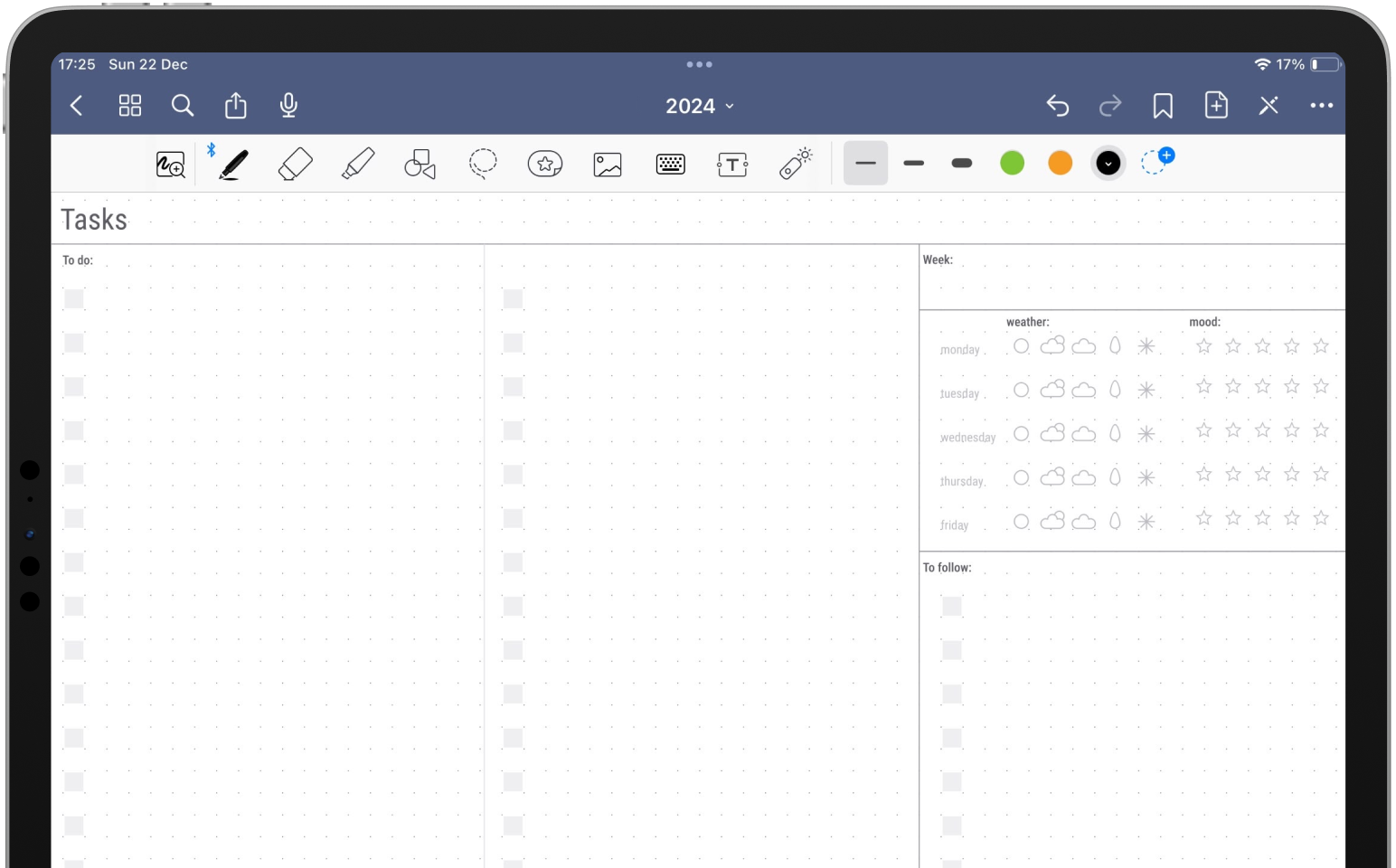Check the first middle-column checkbox
This screenshot has width=1396, height=868.
[513, 299]
